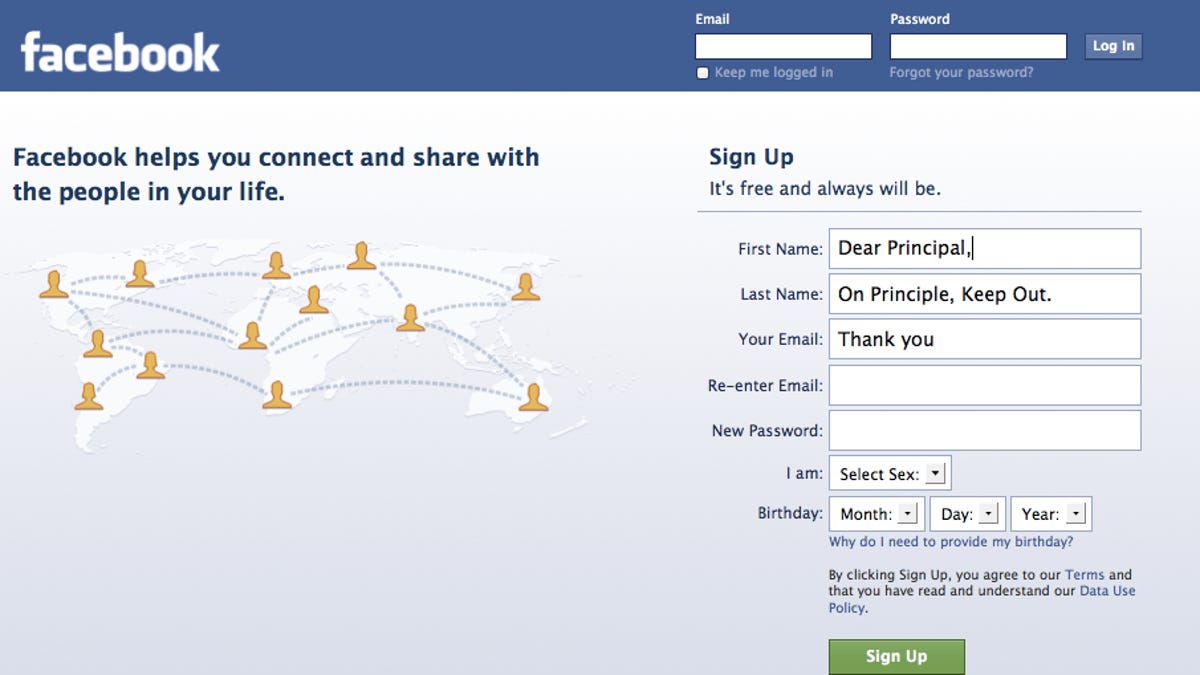Open the Select Sex dropdown
The height and width of the screenshot is (675, 1200).
(890, 474)
